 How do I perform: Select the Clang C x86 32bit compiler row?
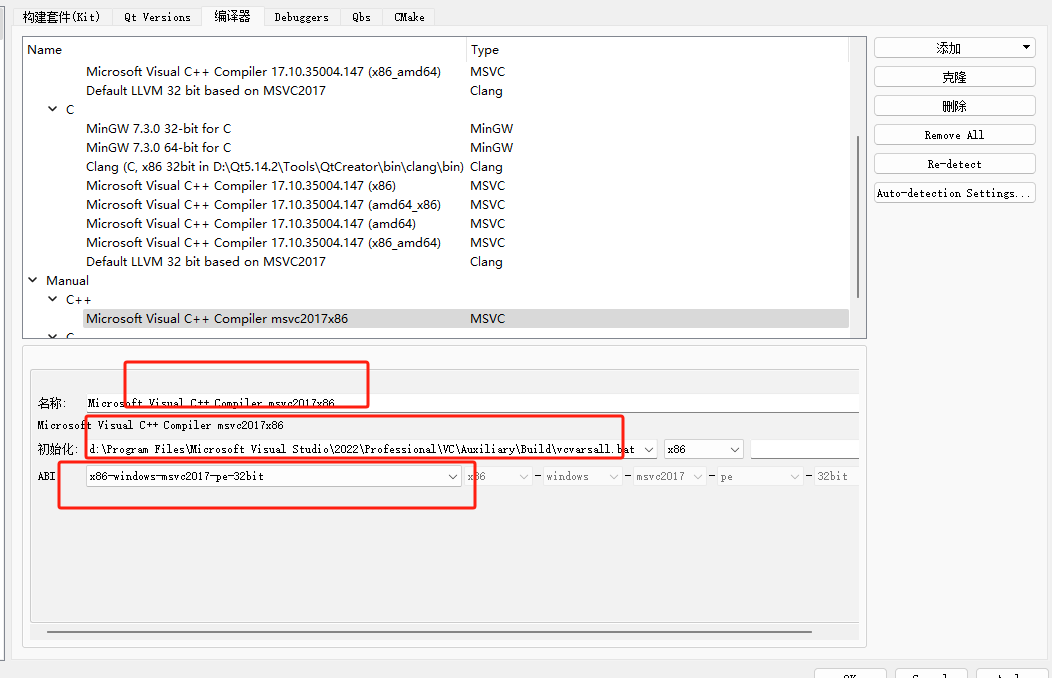[274, 166]
